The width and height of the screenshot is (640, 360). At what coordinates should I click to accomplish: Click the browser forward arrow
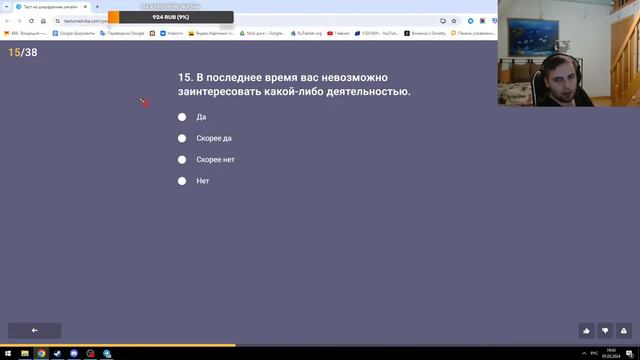[x=19, y=21]
